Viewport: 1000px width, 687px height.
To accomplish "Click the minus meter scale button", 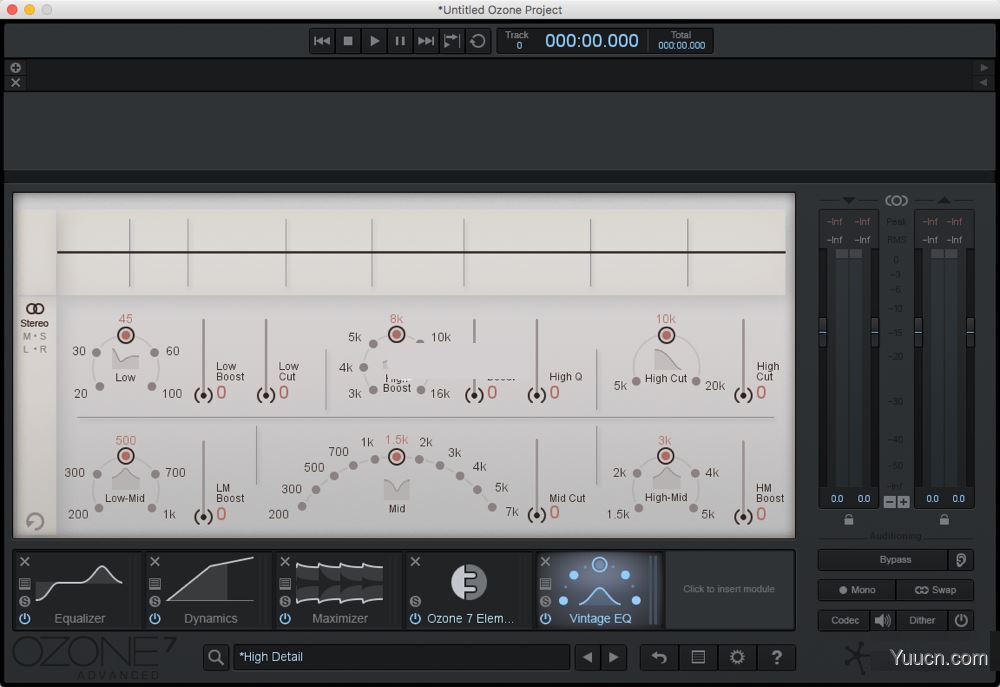I will [x=890, y=502].
